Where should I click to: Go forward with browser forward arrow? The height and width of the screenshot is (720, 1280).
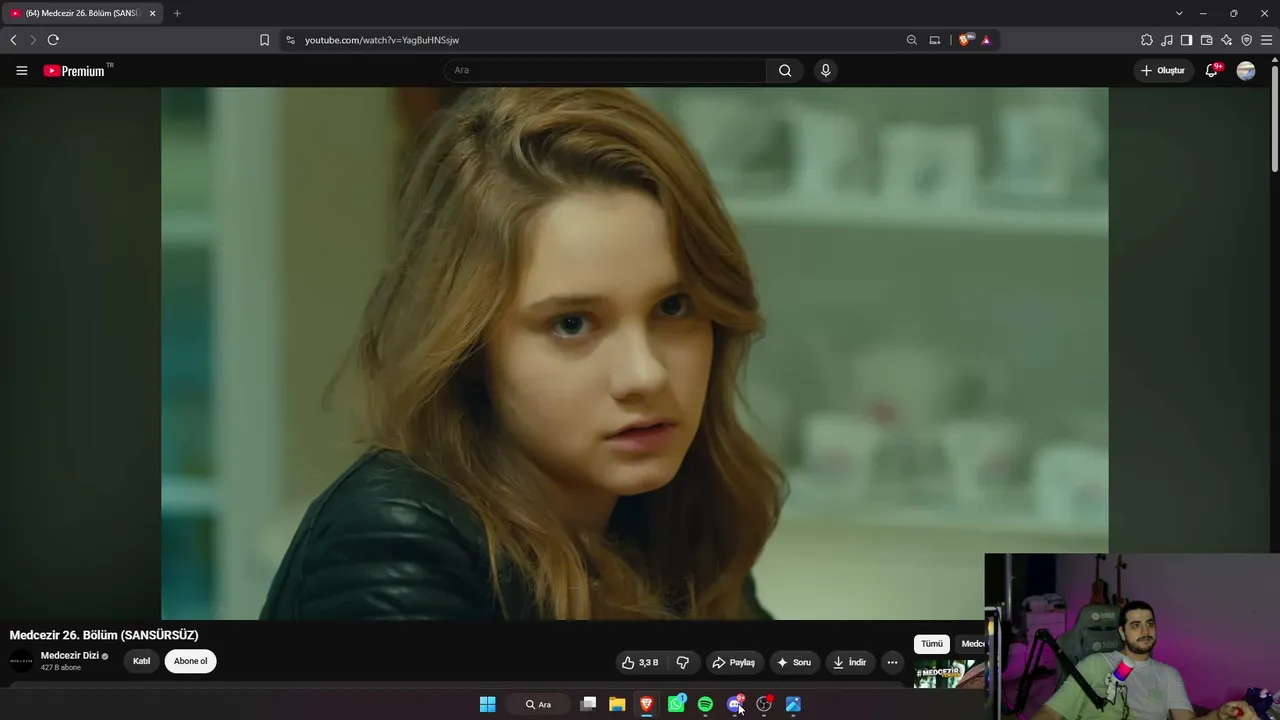pyautogui.click(x=32, y=40)
